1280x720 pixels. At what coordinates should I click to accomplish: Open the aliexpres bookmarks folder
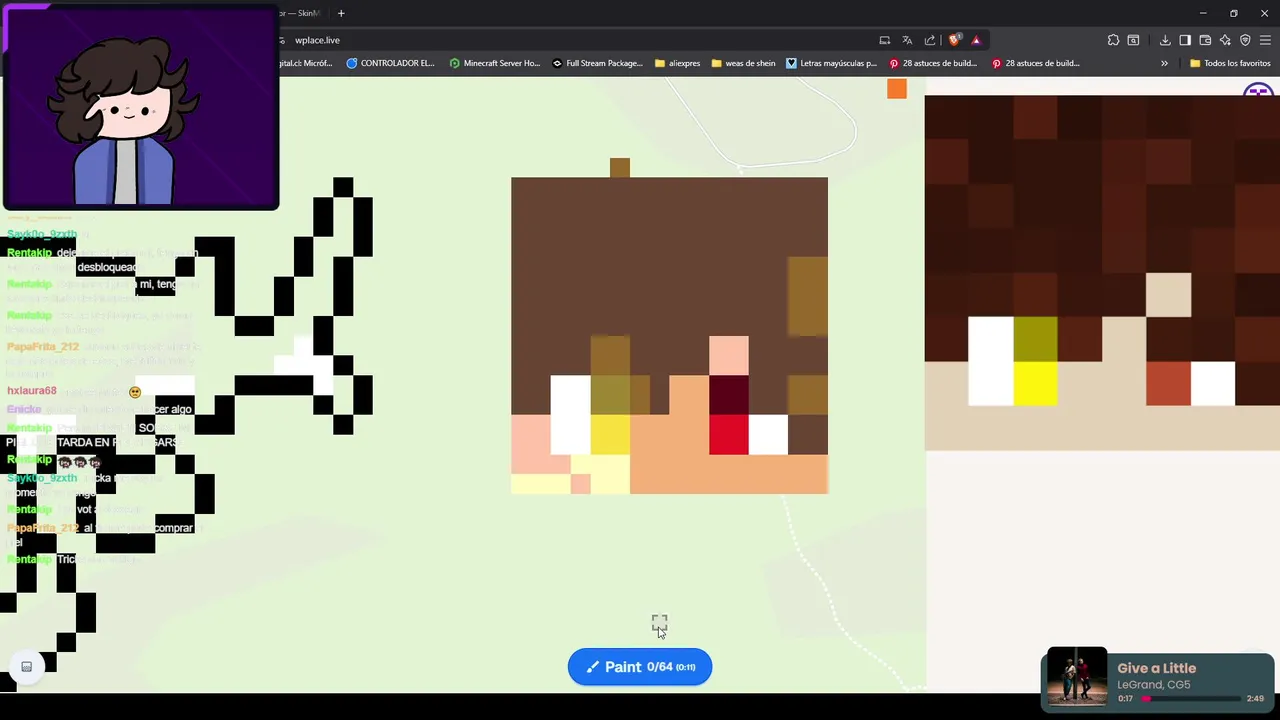[677, 63]
